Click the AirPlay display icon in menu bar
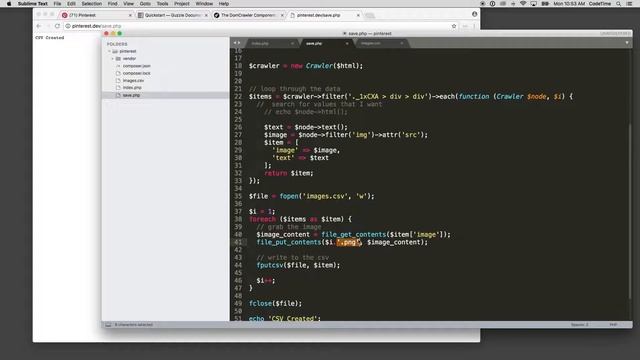This screenshot has height=360, width=640. [533, 4]
